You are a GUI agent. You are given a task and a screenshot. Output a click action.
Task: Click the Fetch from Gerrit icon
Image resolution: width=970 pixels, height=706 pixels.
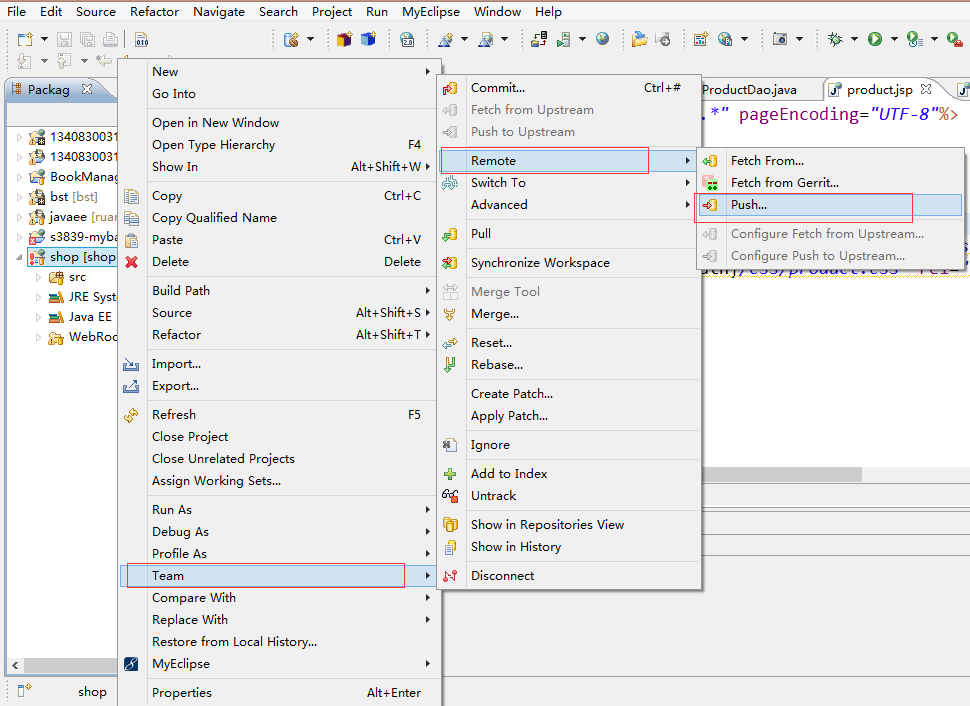tap(710, 183)
